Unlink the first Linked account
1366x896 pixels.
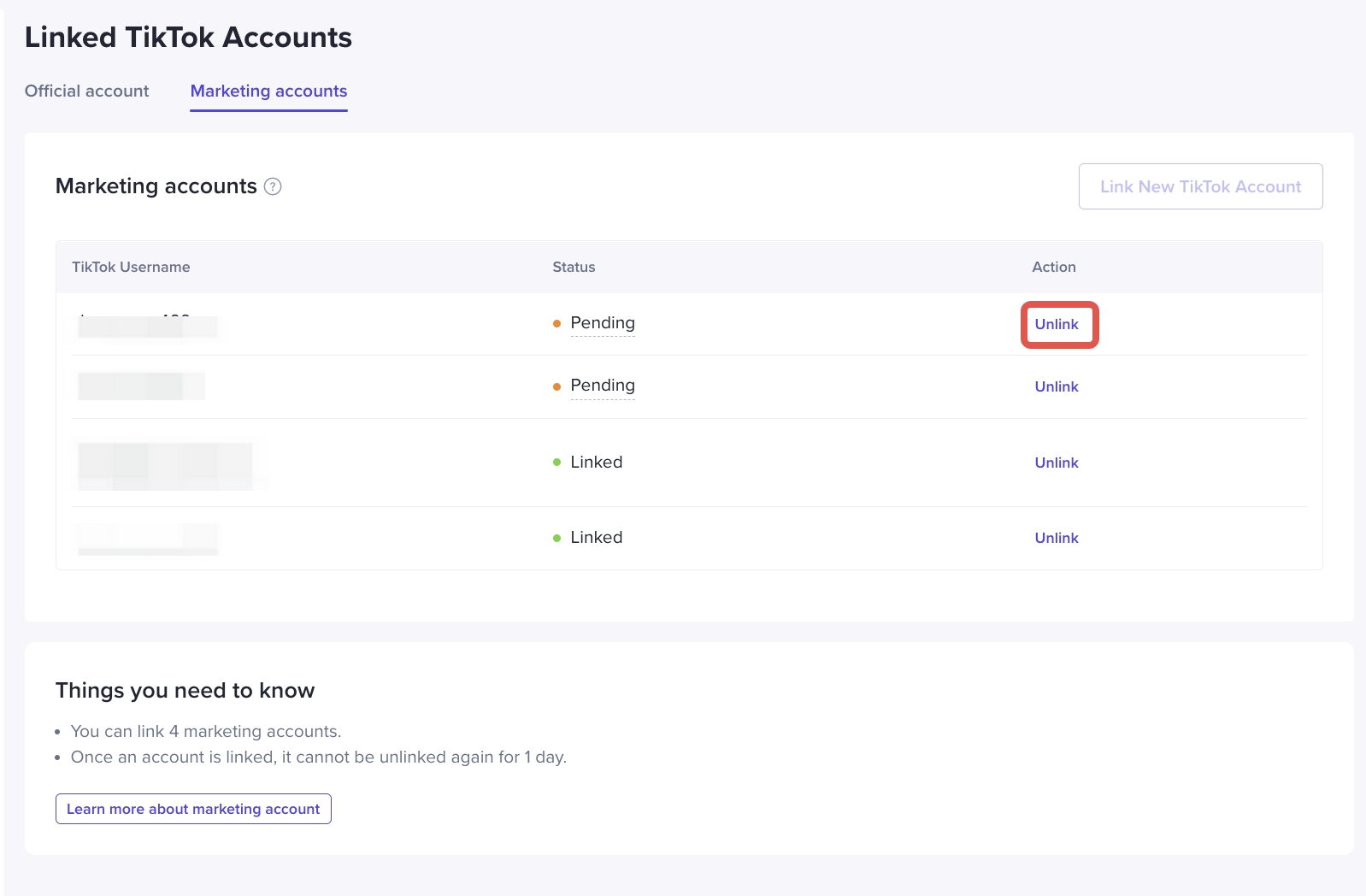click(x=1057, y=463)
